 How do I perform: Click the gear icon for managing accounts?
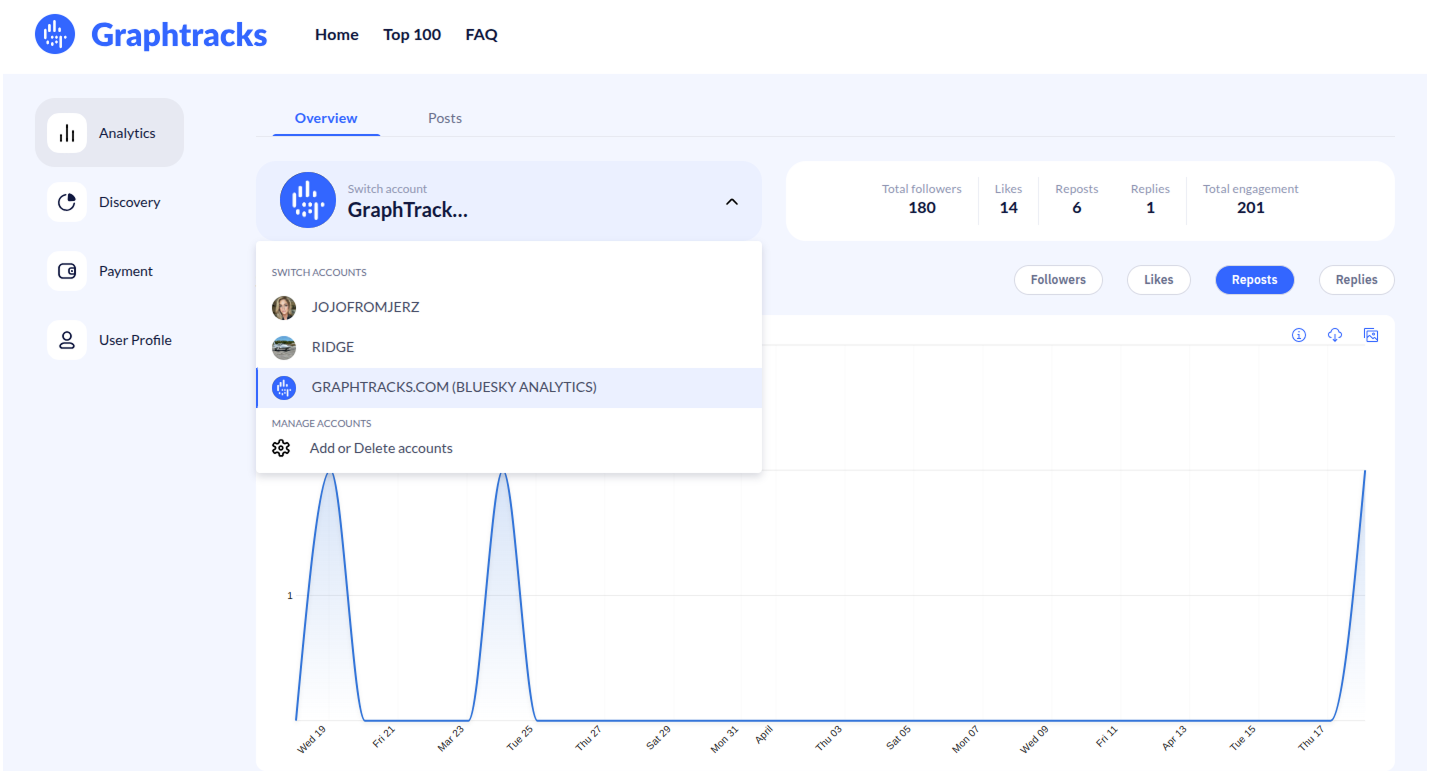[x=281, y=448]
